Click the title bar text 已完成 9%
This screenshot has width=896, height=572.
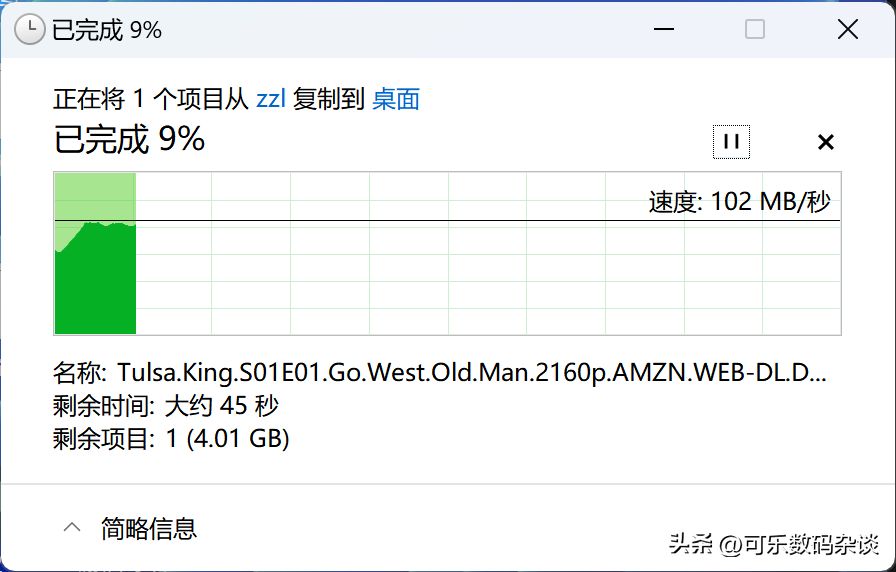coord(107,30)
